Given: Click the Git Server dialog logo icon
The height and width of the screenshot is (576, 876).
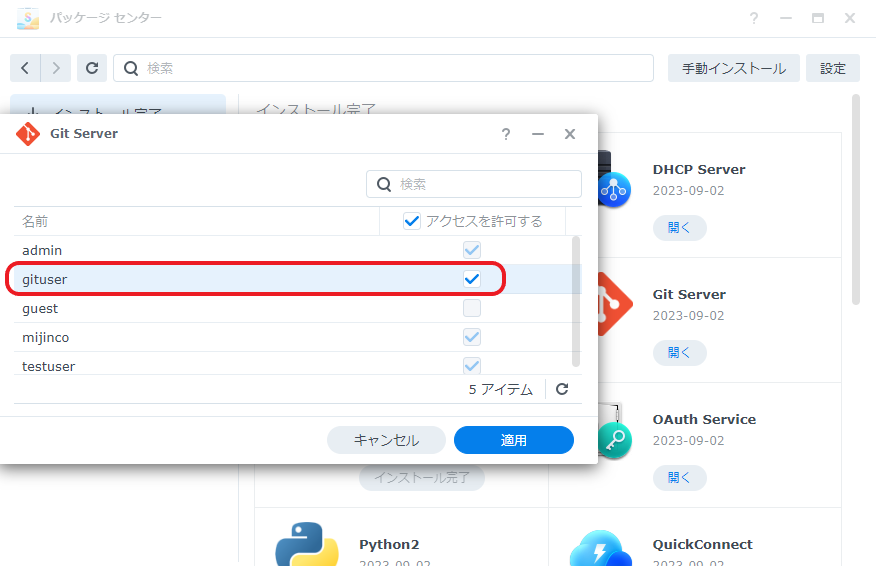Looking at the screenshot, I should click(28, 134).
